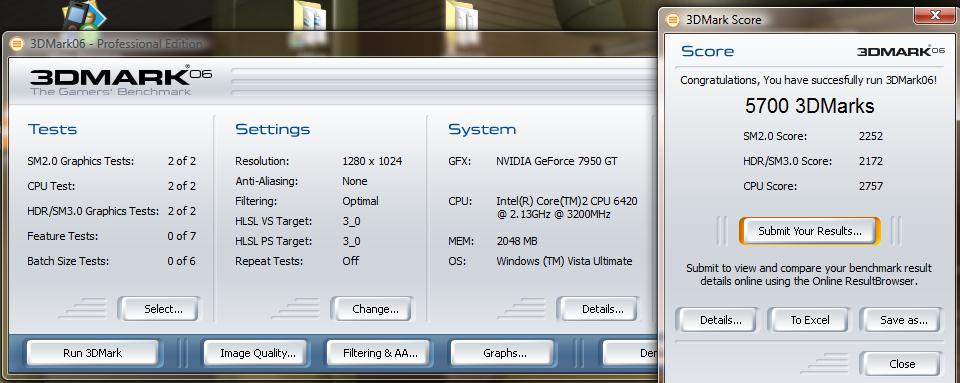Open Image Quality... options

tap(256, 353)
